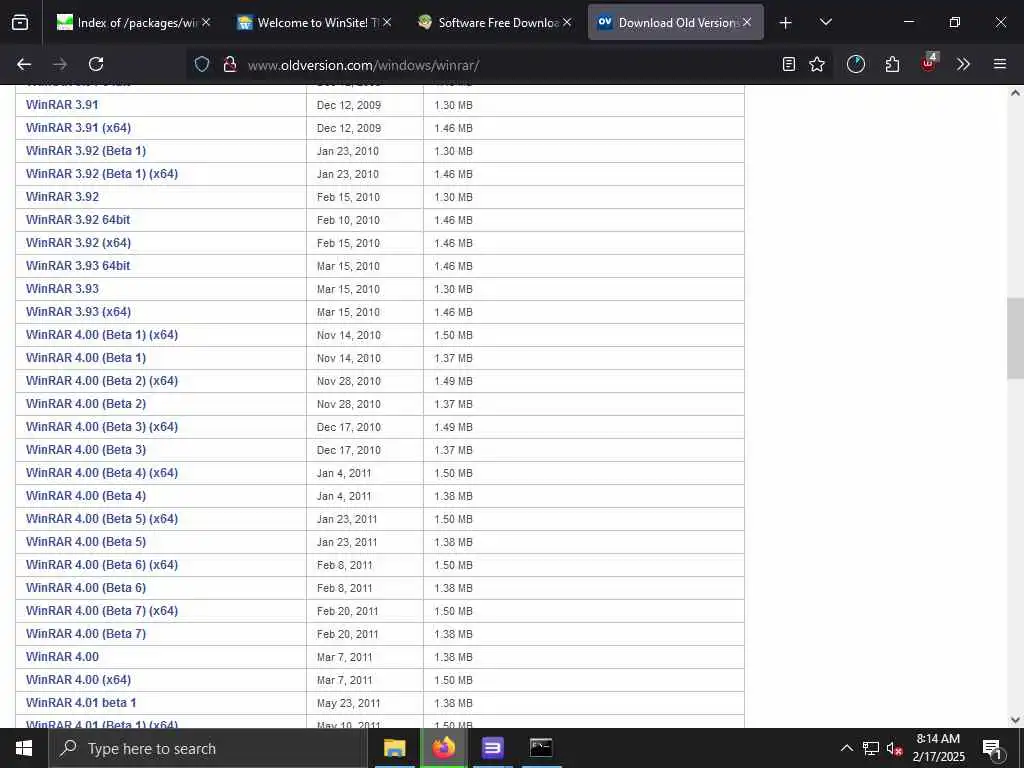This screenshot has width=1024, height=768.
Task: Open WinRAR 4.00 (Beta 1) (x64) link
Action: click(102, 334)
